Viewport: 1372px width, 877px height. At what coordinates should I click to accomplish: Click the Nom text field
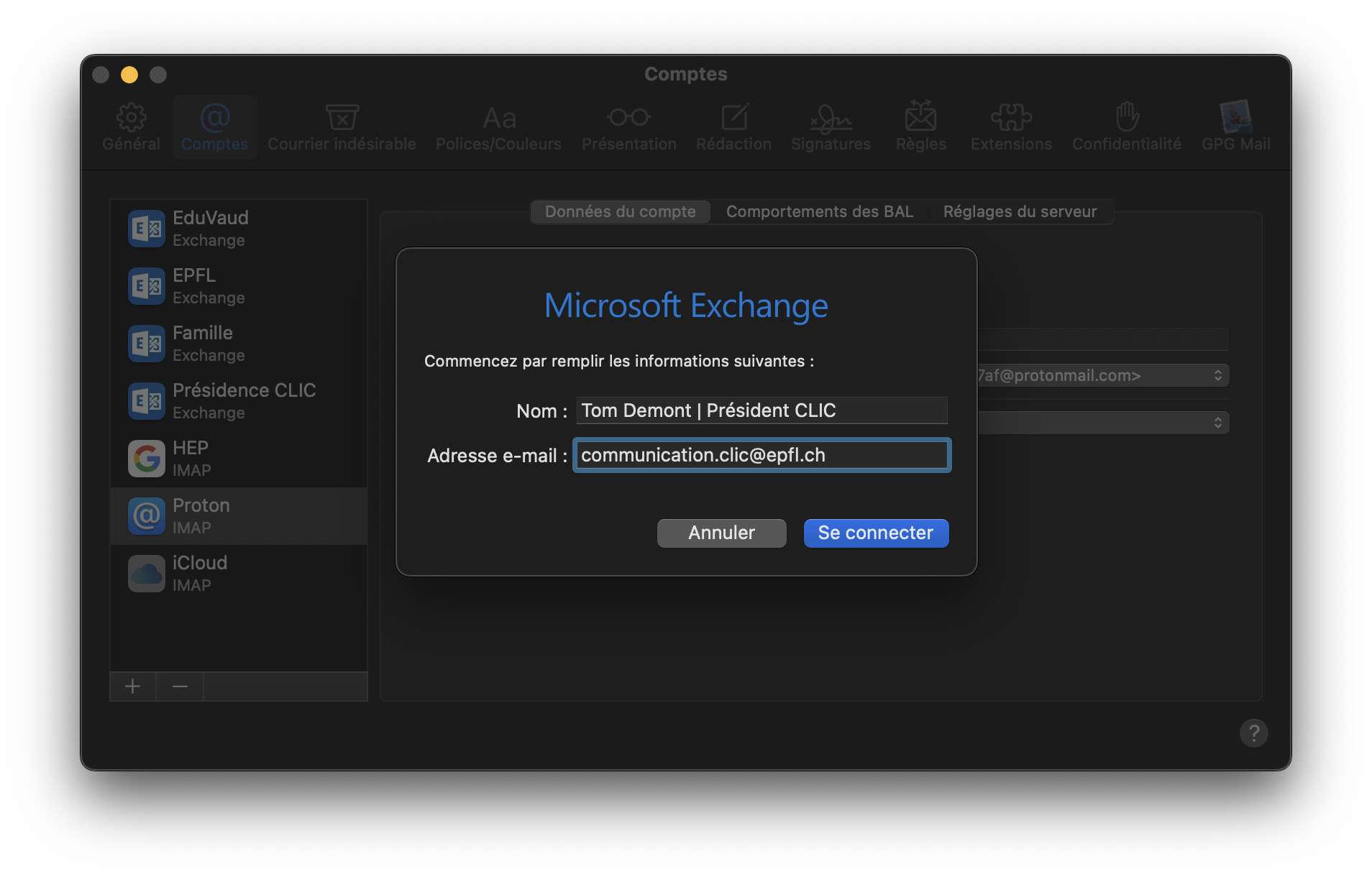pyautogui.click(x=761, y=410)
